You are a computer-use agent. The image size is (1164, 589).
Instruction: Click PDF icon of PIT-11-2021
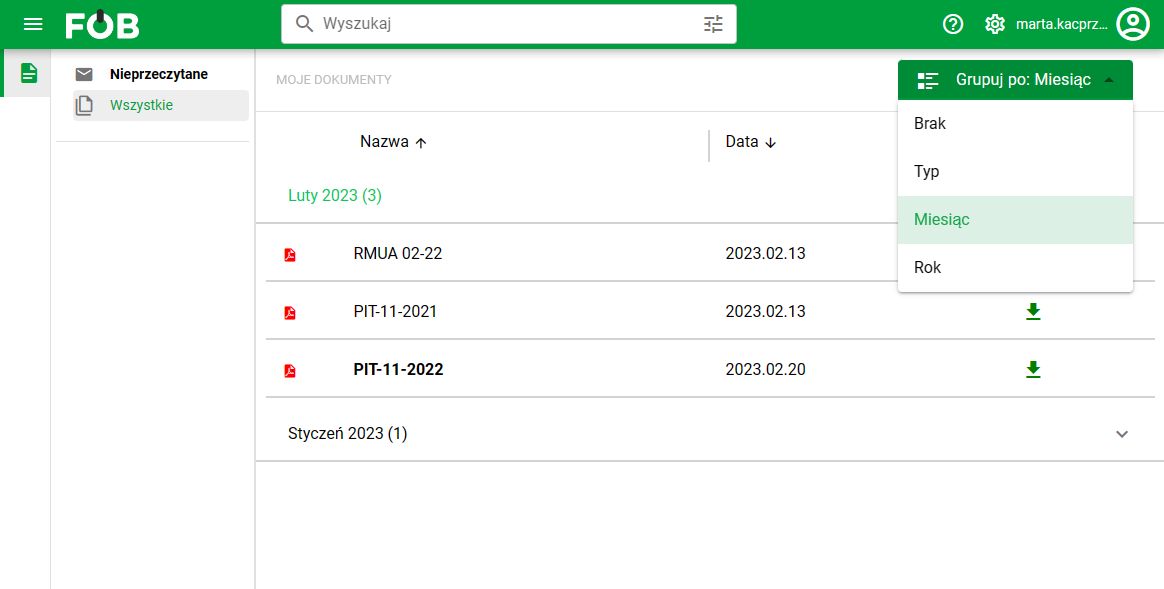coord(290,313)
